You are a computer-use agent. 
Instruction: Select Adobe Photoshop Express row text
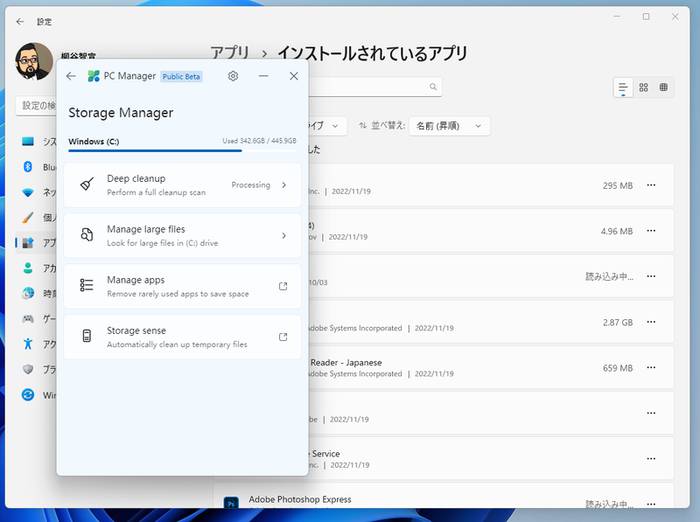(x=300, y=499)
